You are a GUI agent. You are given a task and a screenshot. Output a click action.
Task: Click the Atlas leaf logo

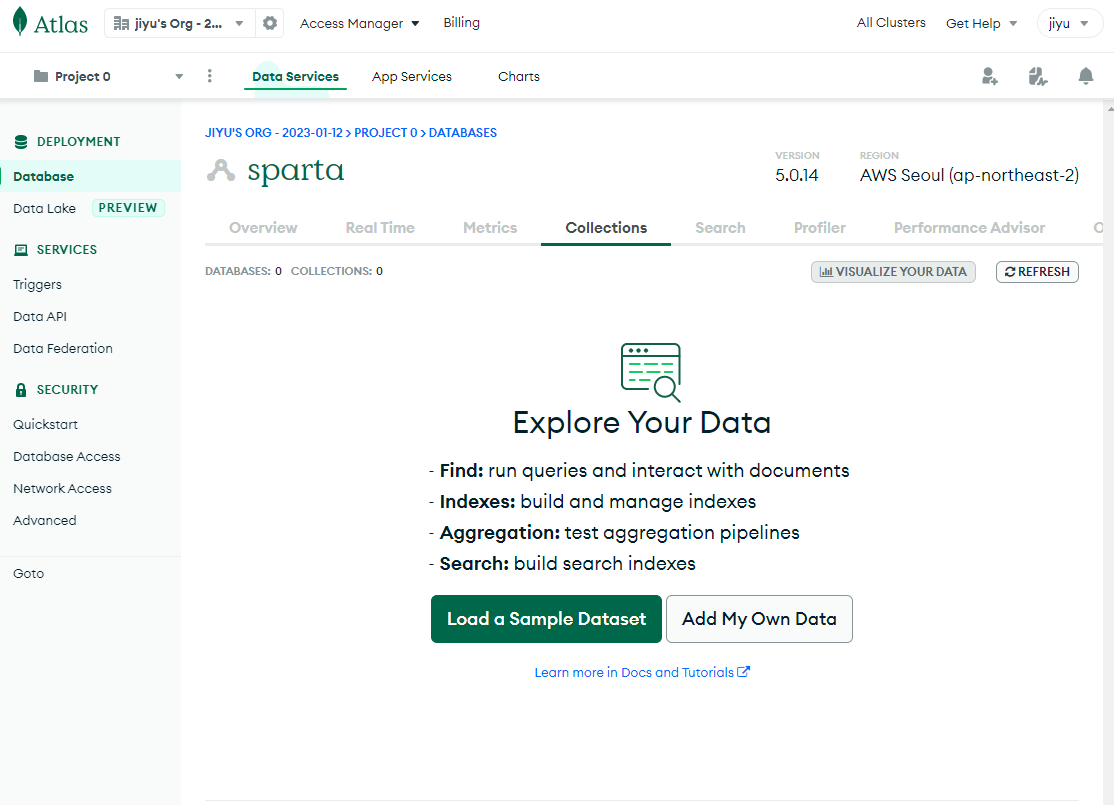pos(20,21)
